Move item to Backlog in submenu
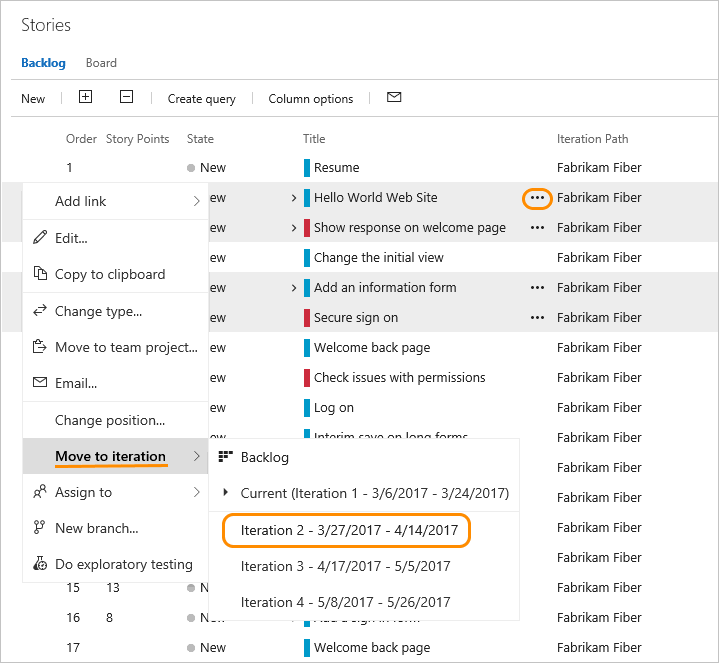The image size is (719, 663). tap(364, 457)
